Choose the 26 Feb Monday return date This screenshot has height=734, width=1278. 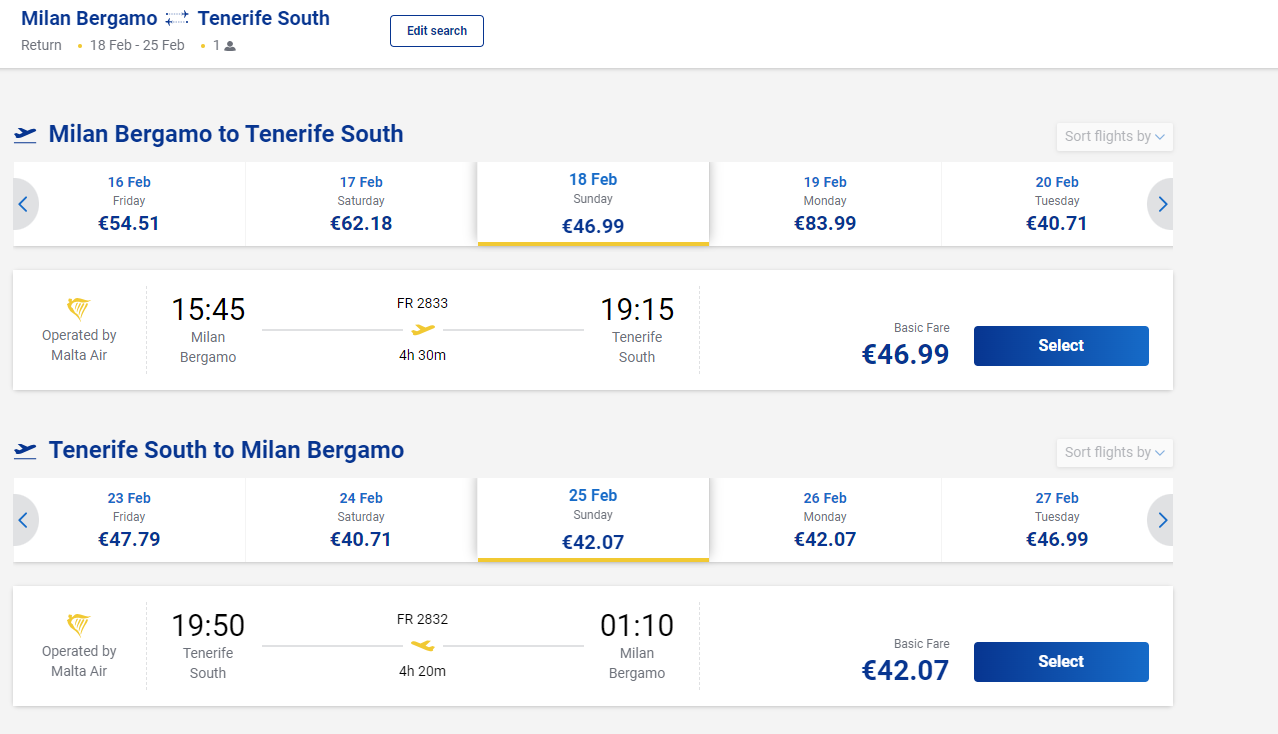(x=825, y=520)
